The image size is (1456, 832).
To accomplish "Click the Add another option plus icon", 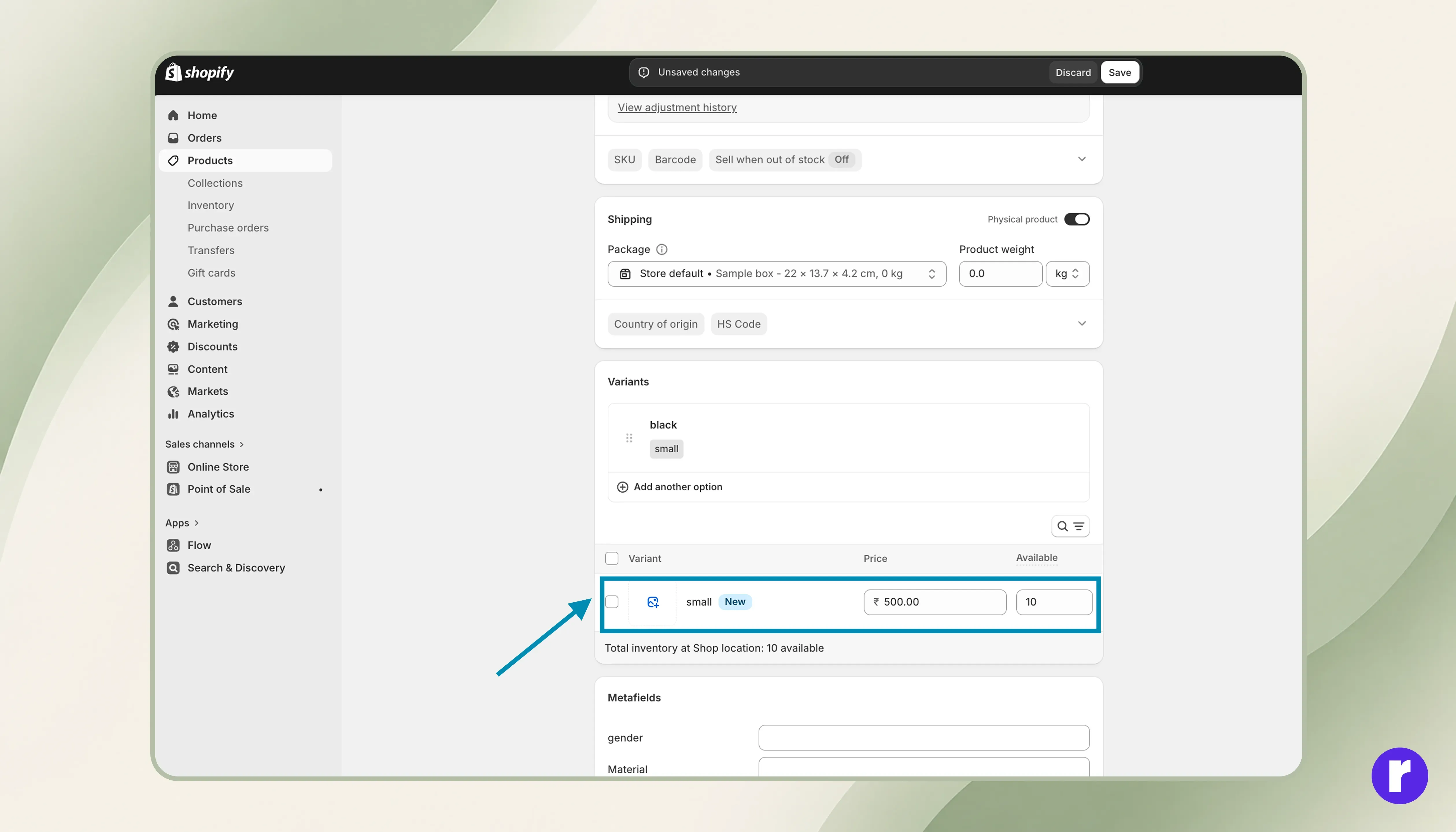I will (x=622, y=487).
